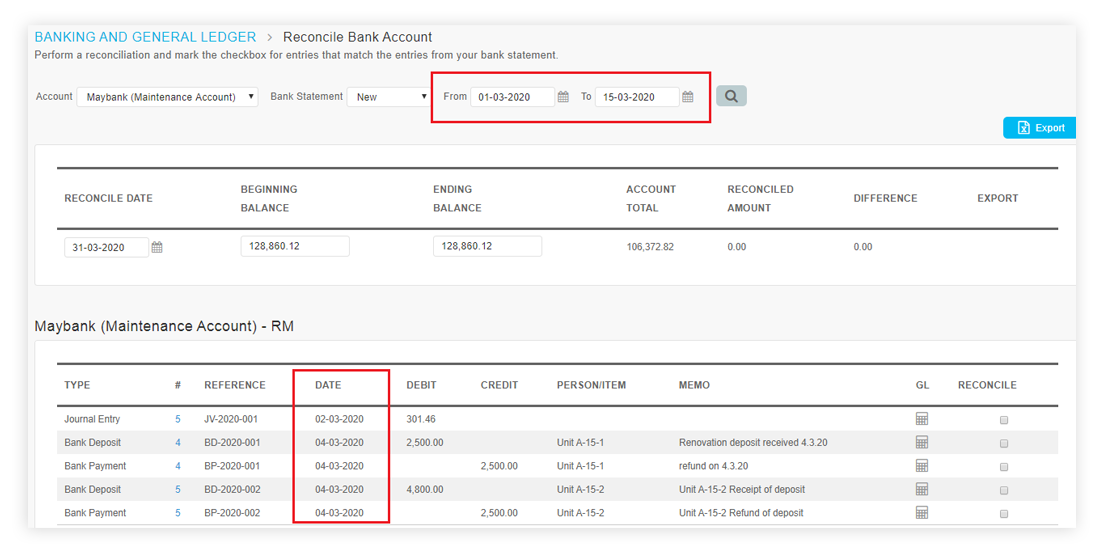Viewport: 1106px width, 553px height.
Task: Open GL calculator icon for JV-2020-001
Action: click(x=921, y=419)
